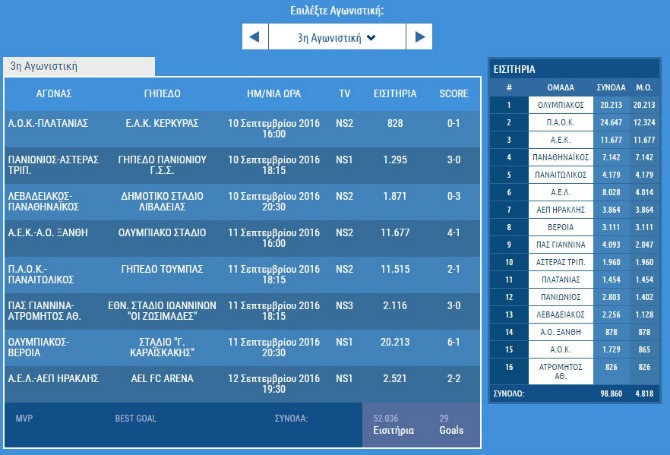
Task: Click the 29 Goals total box
Action: pos(451,424)
